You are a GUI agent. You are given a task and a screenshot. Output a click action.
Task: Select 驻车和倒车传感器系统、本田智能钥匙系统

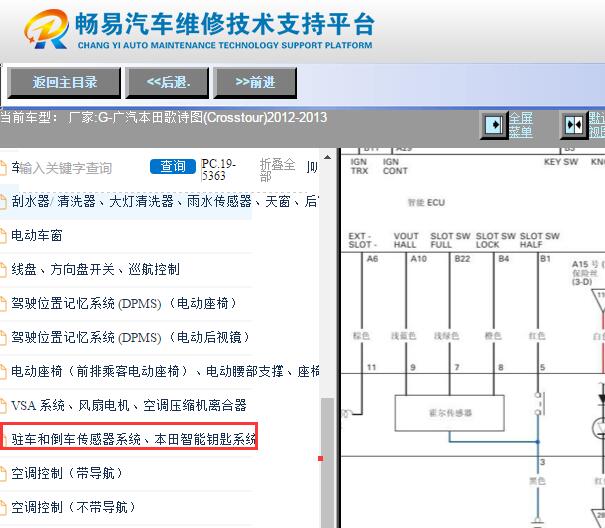pyautogui.click(x=133, y=439)
